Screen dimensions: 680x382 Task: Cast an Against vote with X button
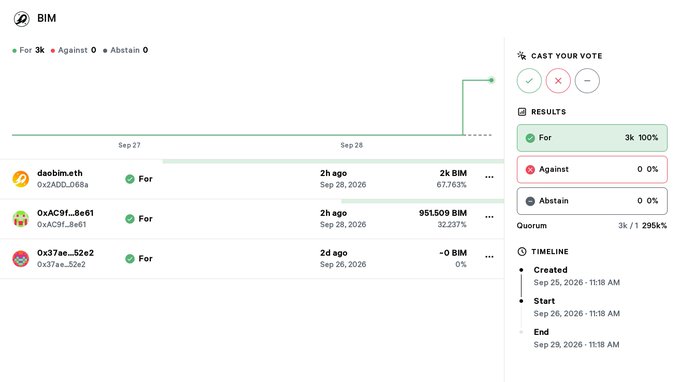click(558, 81)
